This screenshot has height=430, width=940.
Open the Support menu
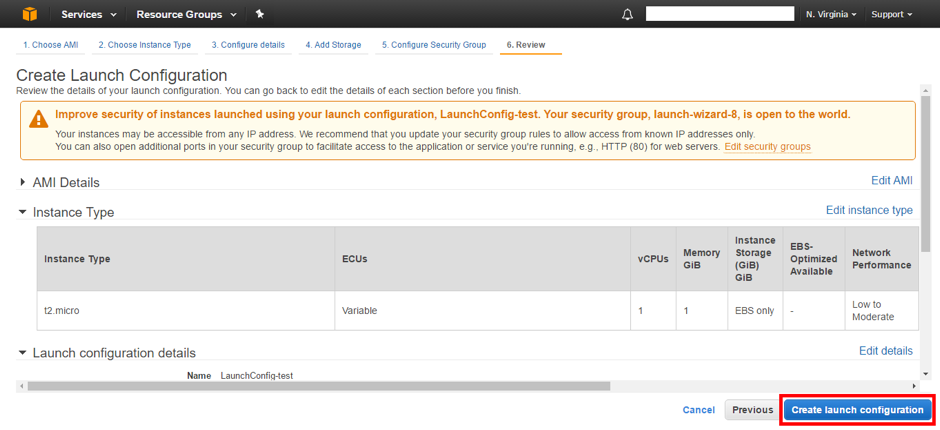(891, 15)
